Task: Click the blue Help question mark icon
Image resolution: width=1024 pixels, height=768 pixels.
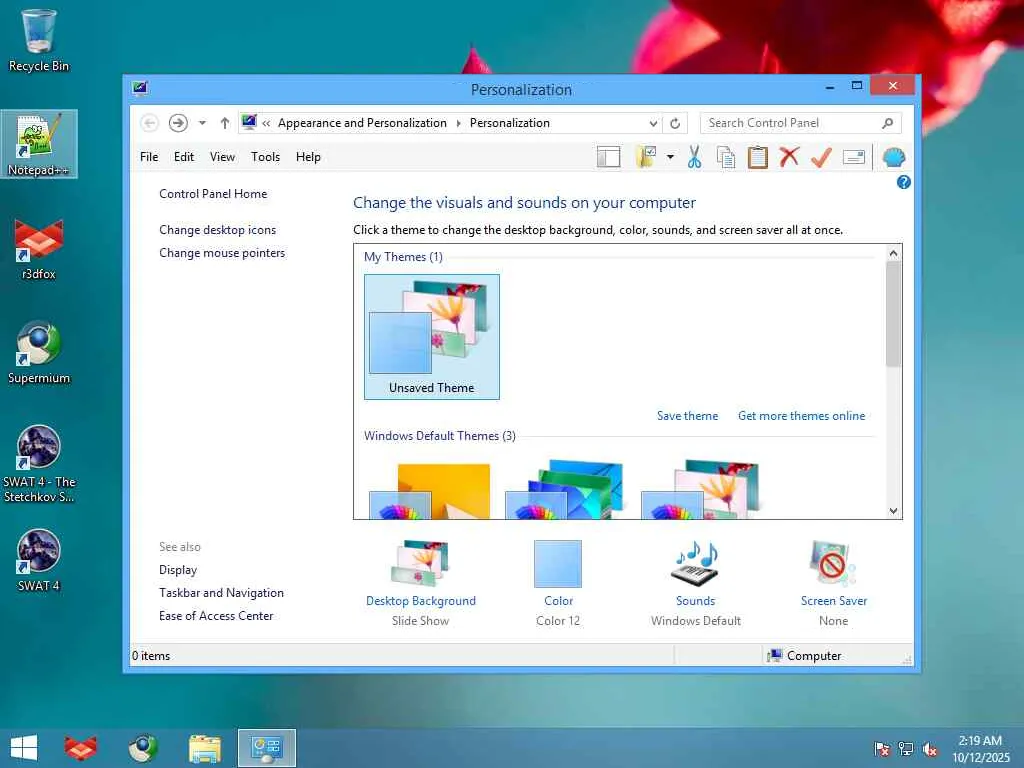Action: tap(903, 182)
